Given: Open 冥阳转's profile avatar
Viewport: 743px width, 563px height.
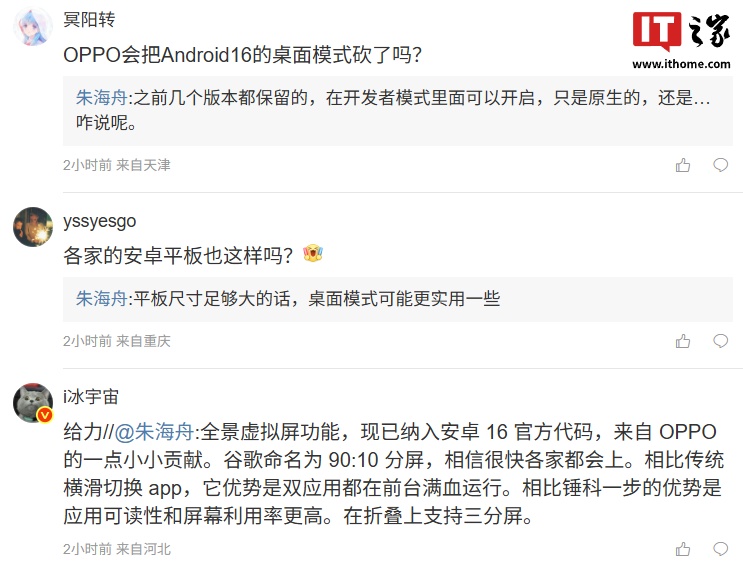Looking at the screenshot, I should coord(33,26).
